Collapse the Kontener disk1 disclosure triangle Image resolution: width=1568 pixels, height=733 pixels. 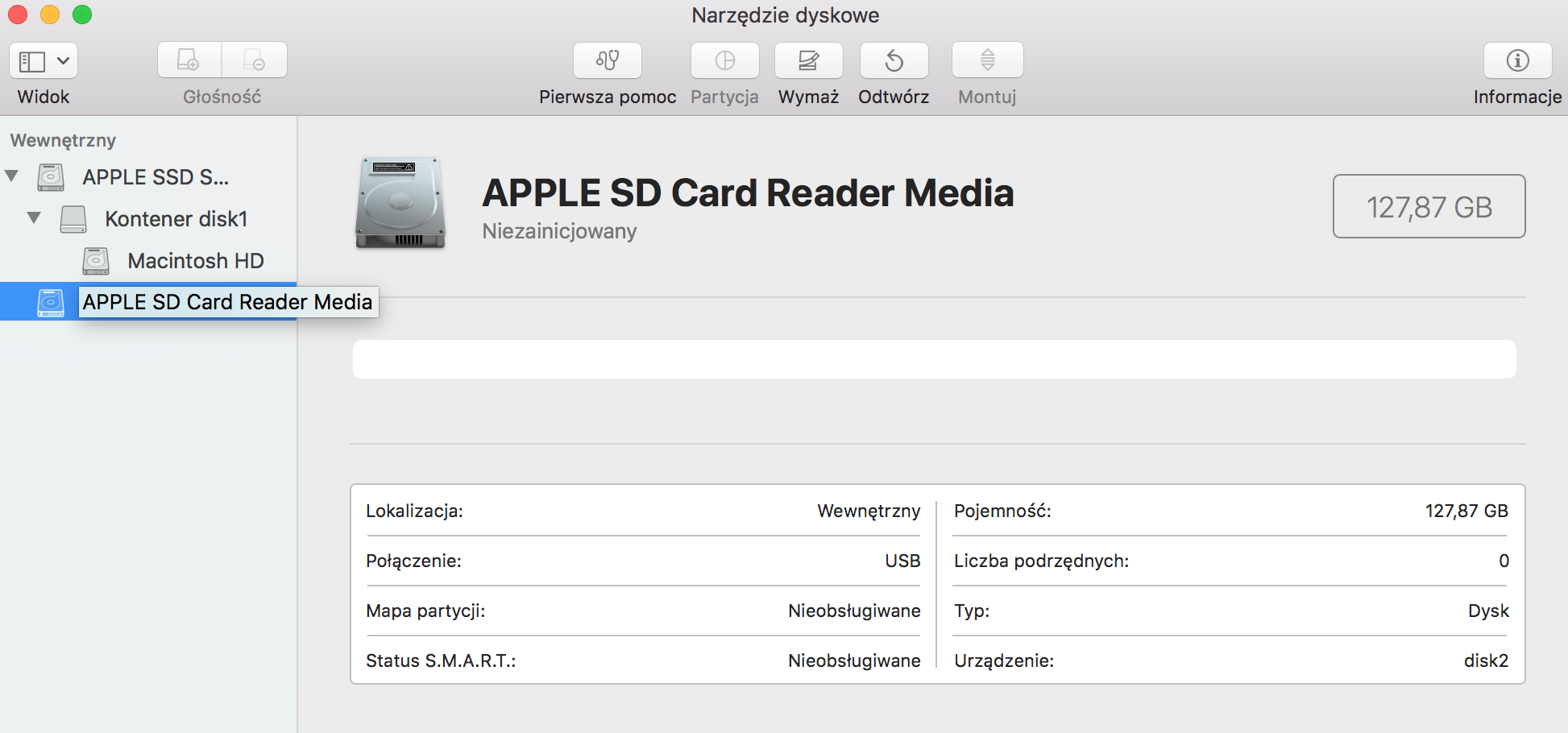(x=34, y=217)
